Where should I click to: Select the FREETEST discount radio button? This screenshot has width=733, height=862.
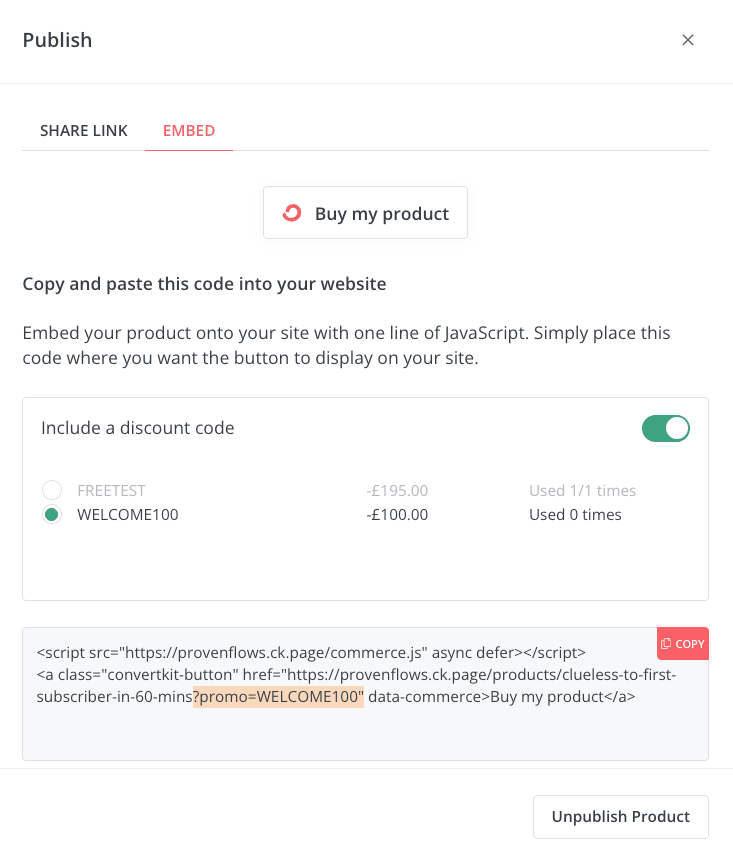pyautogui.click(x=52, y=490)
